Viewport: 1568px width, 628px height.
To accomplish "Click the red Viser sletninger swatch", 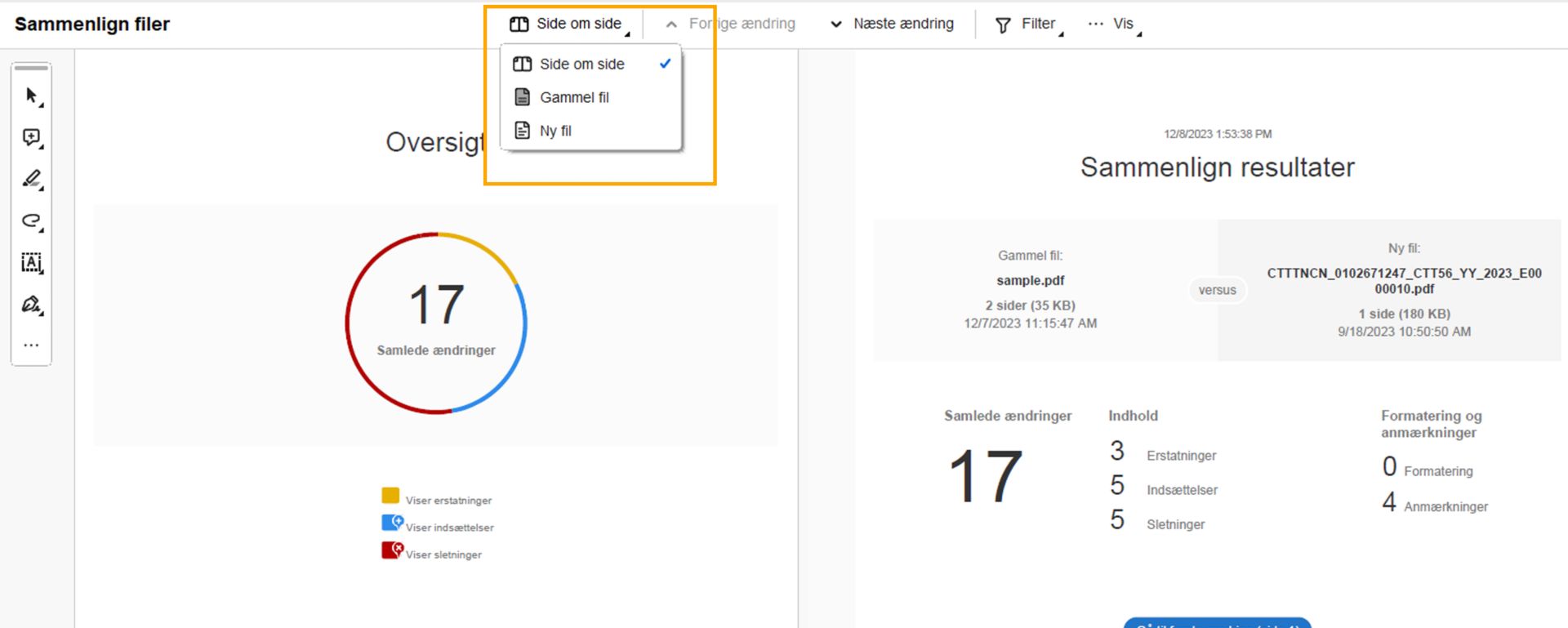I will pos(392,550).
